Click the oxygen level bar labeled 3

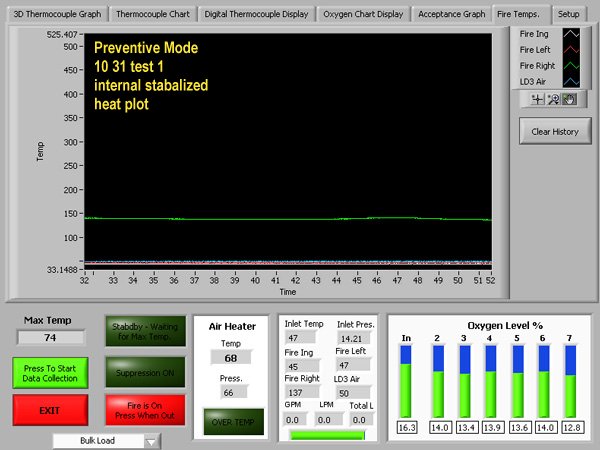click(x=465, y=381)
